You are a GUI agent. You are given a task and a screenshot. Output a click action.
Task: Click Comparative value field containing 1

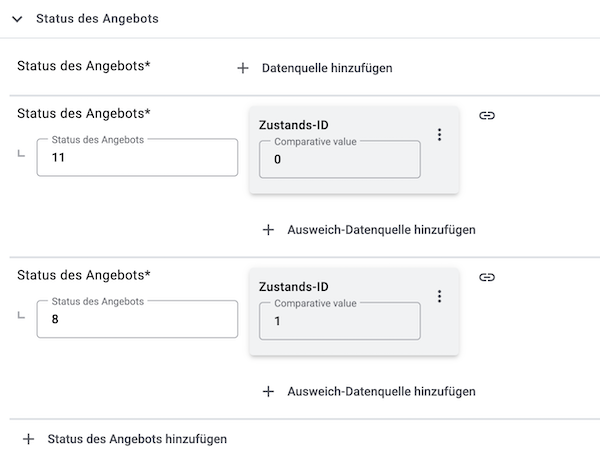pyautogui.click(x=339, y=321)
